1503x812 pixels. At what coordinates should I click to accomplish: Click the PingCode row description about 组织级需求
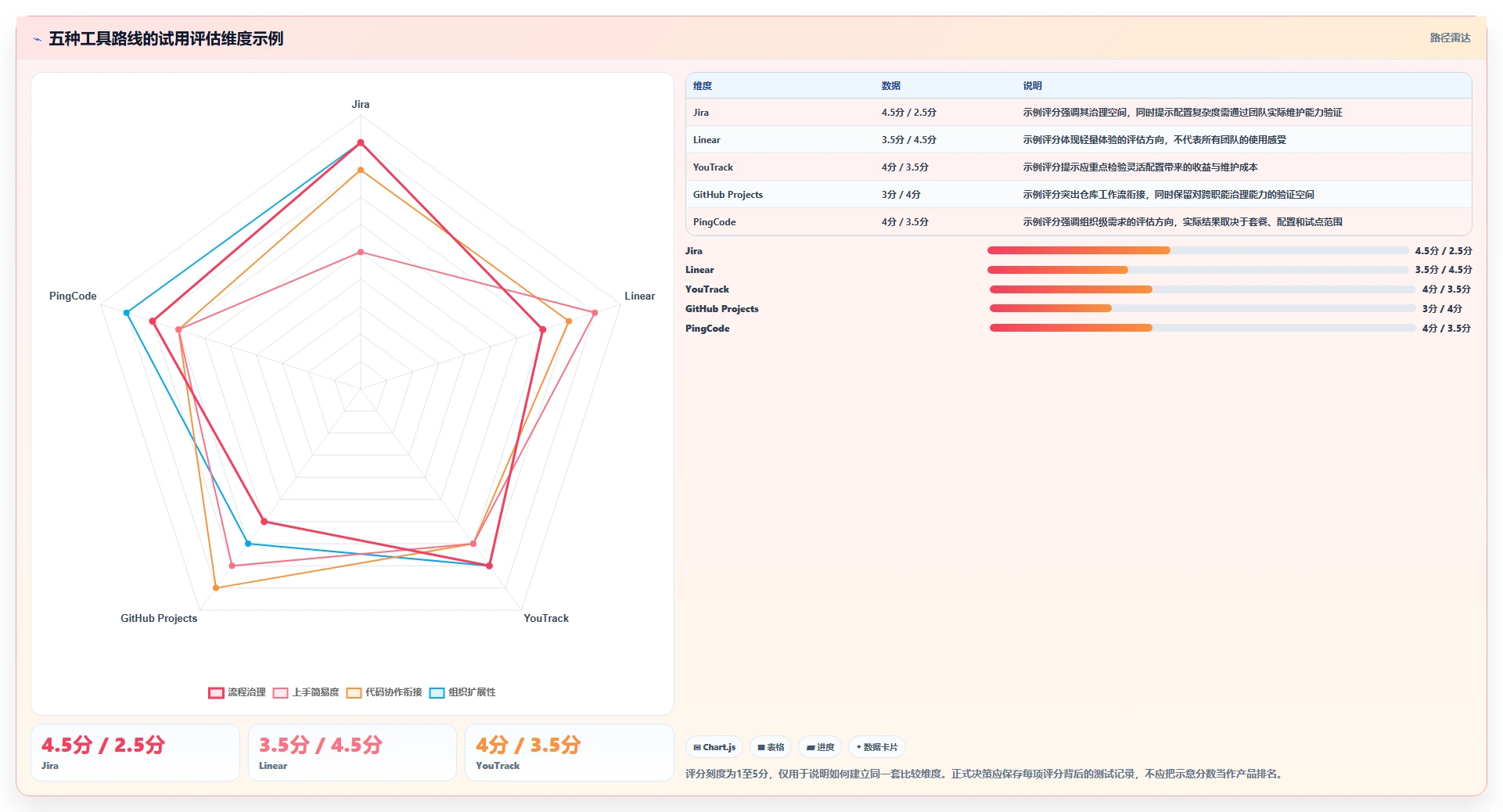tap(1183, 222)
